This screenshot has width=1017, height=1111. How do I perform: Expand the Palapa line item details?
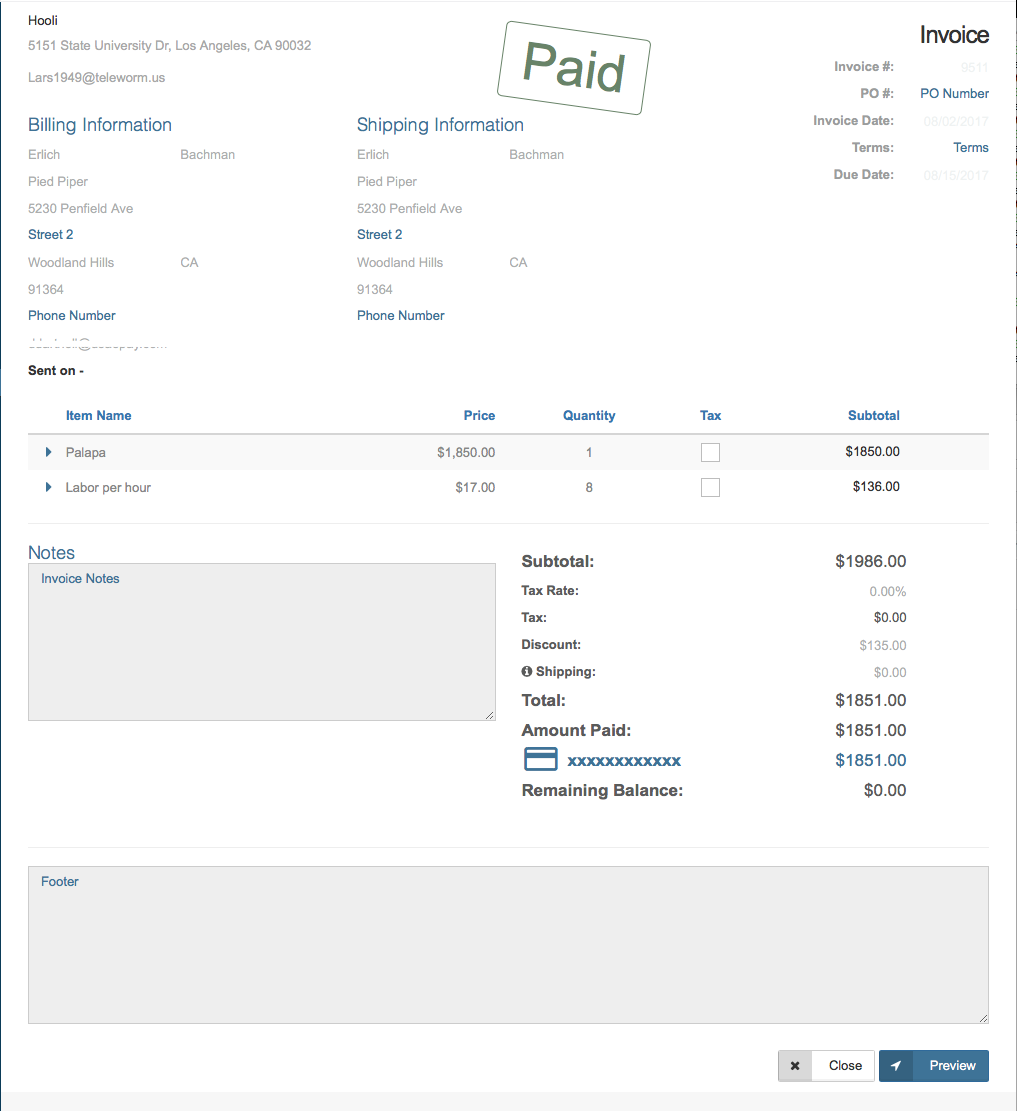48,452
